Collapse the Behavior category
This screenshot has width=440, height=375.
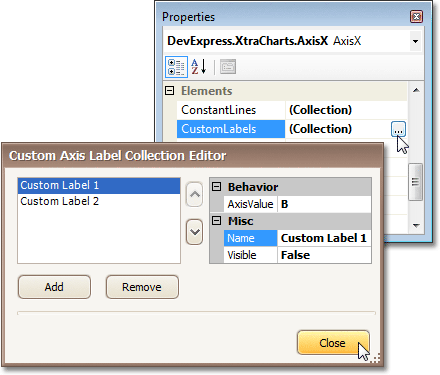pos(217,187)
